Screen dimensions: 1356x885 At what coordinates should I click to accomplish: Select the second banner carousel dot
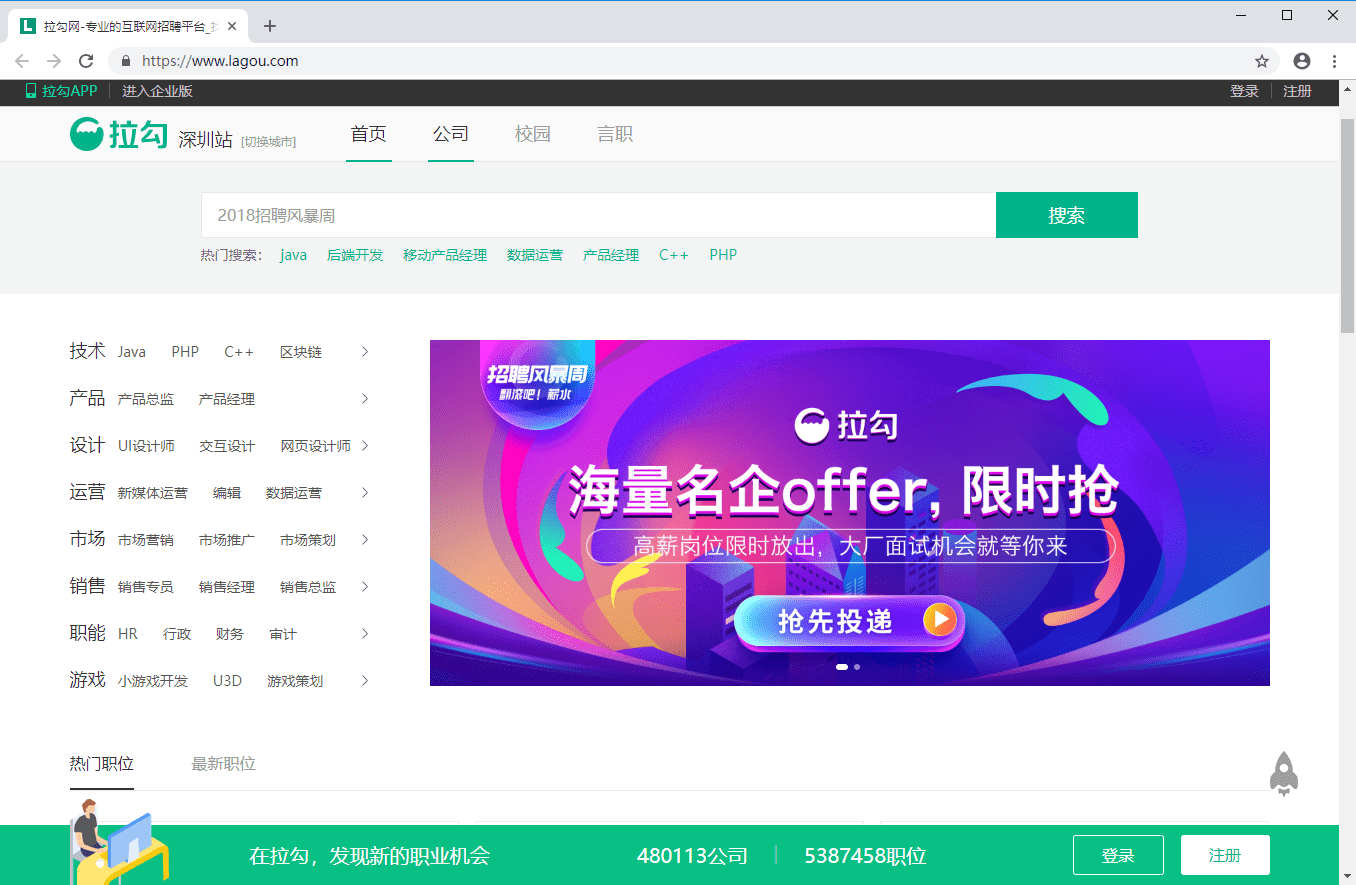click(857, 666)
